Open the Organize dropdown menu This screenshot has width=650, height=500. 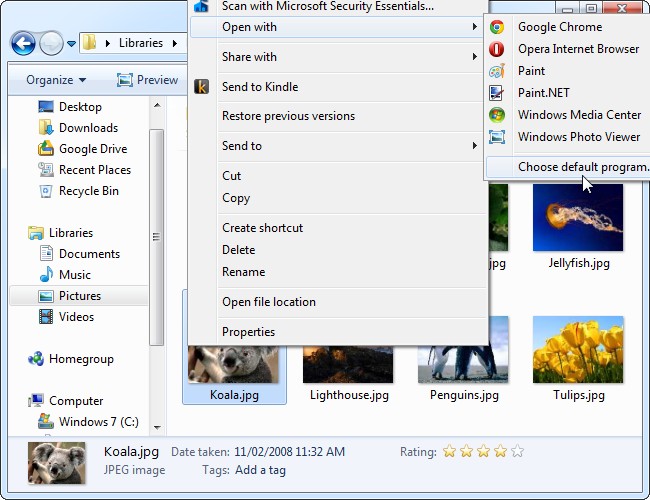click(56, 80)
